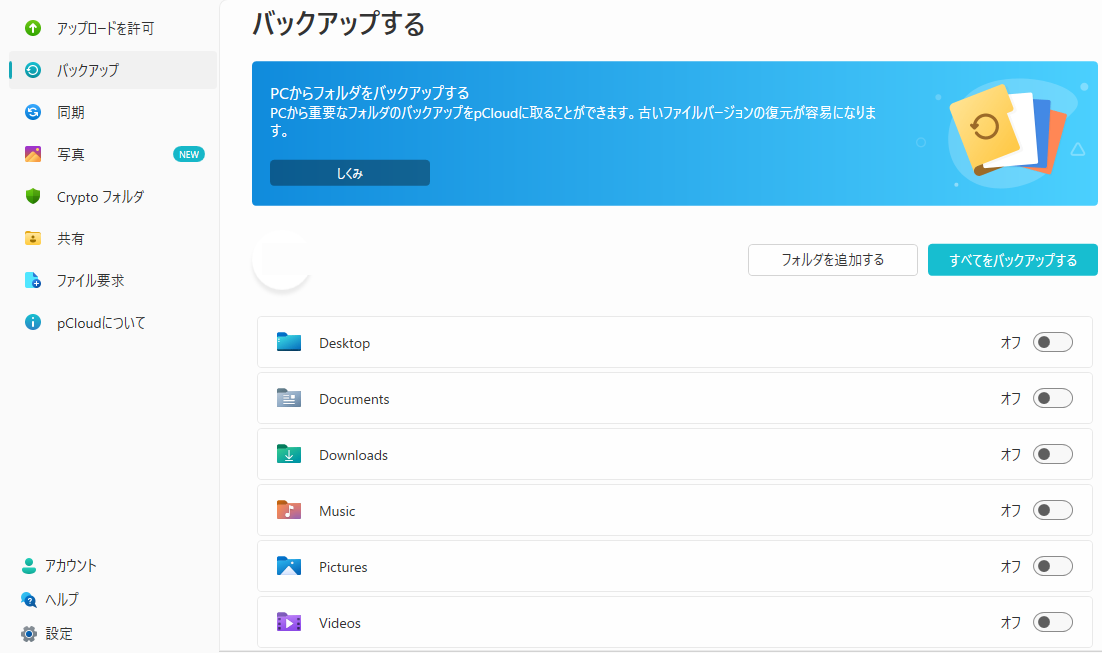
Task: Click the オフ label in the Music row
Action: (x=1011, y=511)
